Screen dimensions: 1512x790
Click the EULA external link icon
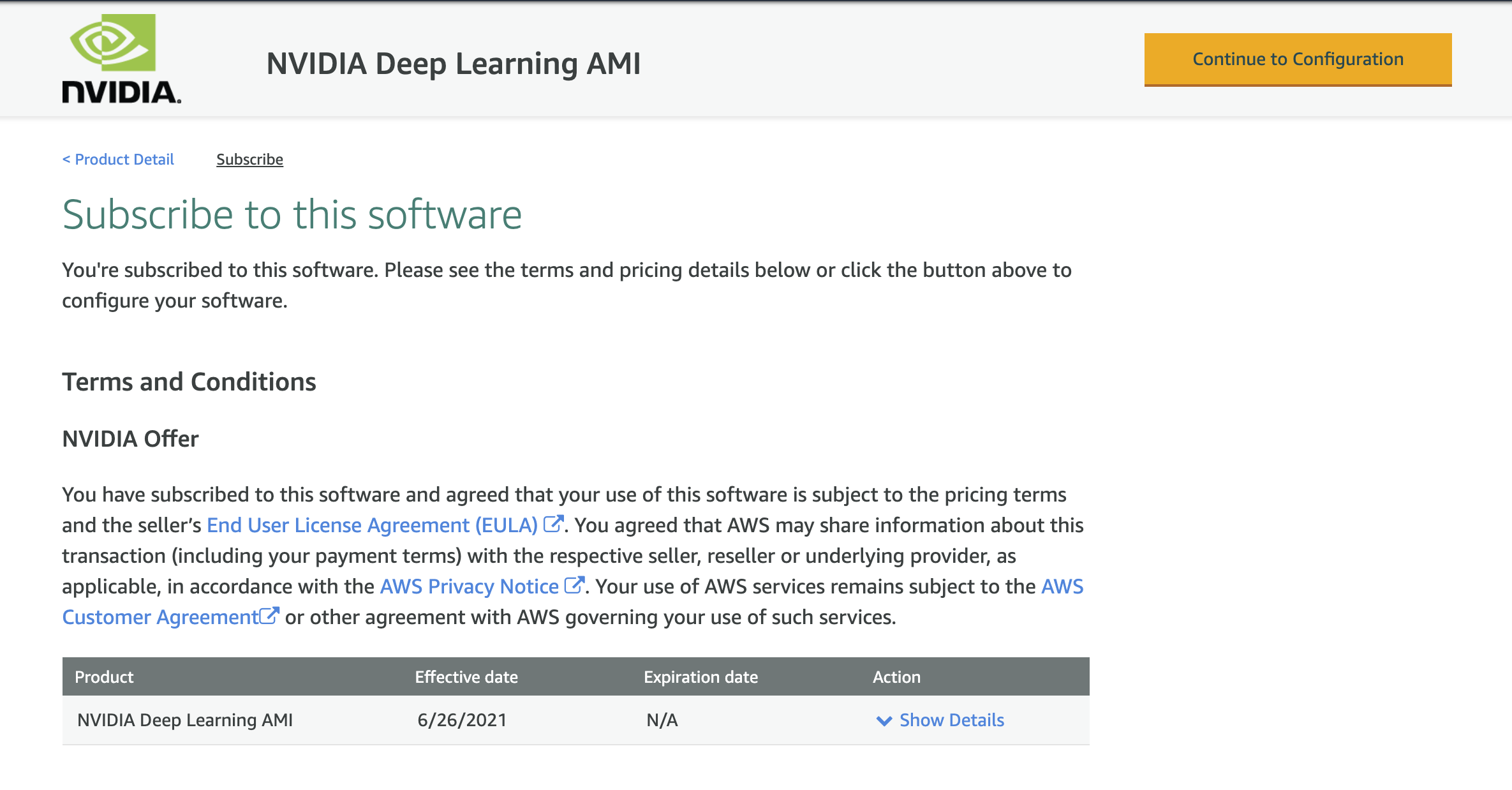[x=553, y=524]
